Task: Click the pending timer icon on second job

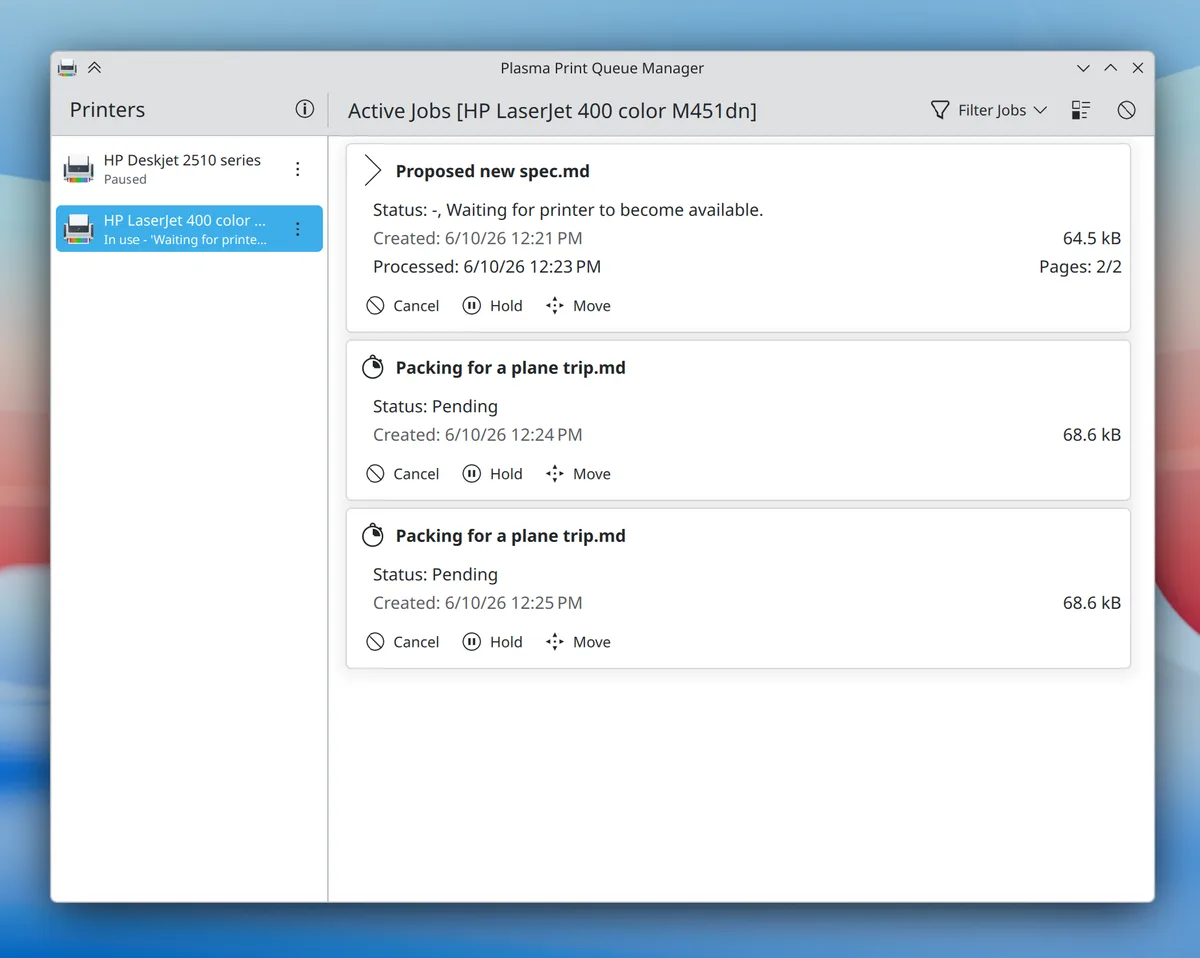Action: click(372, 367)
